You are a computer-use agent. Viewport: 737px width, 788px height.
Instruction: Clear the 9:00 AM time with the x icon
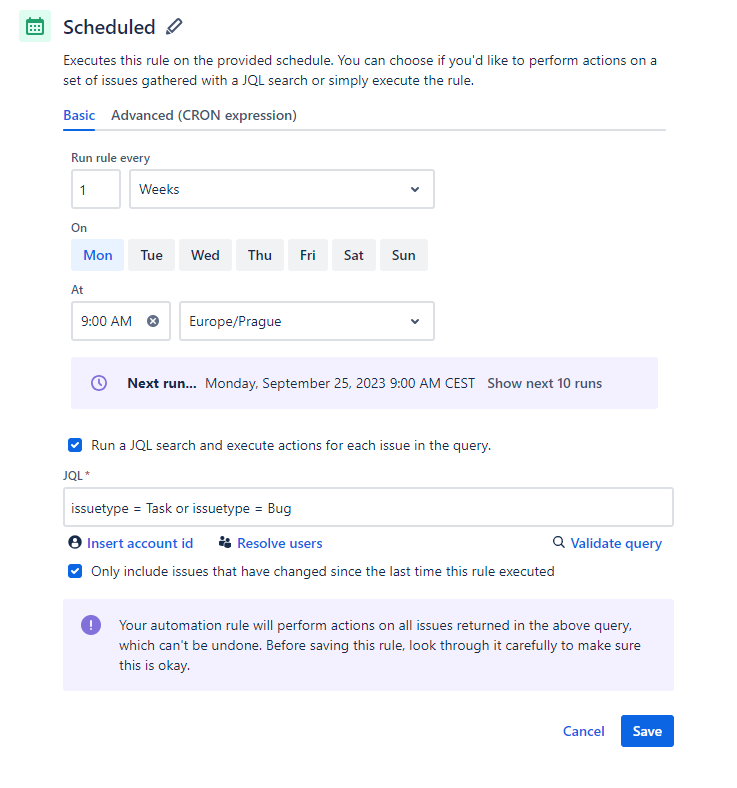coord(153,321)
